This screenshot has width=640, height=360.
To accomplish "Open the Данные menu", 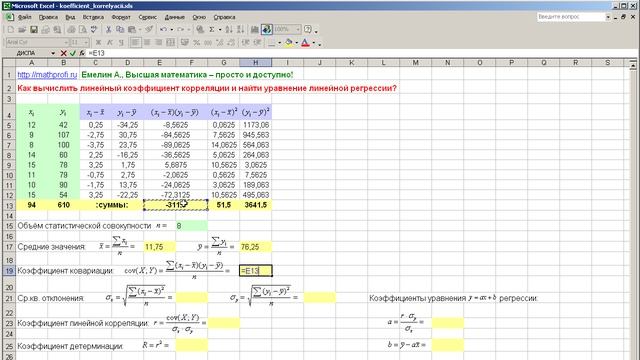I will tap(175, 17).
